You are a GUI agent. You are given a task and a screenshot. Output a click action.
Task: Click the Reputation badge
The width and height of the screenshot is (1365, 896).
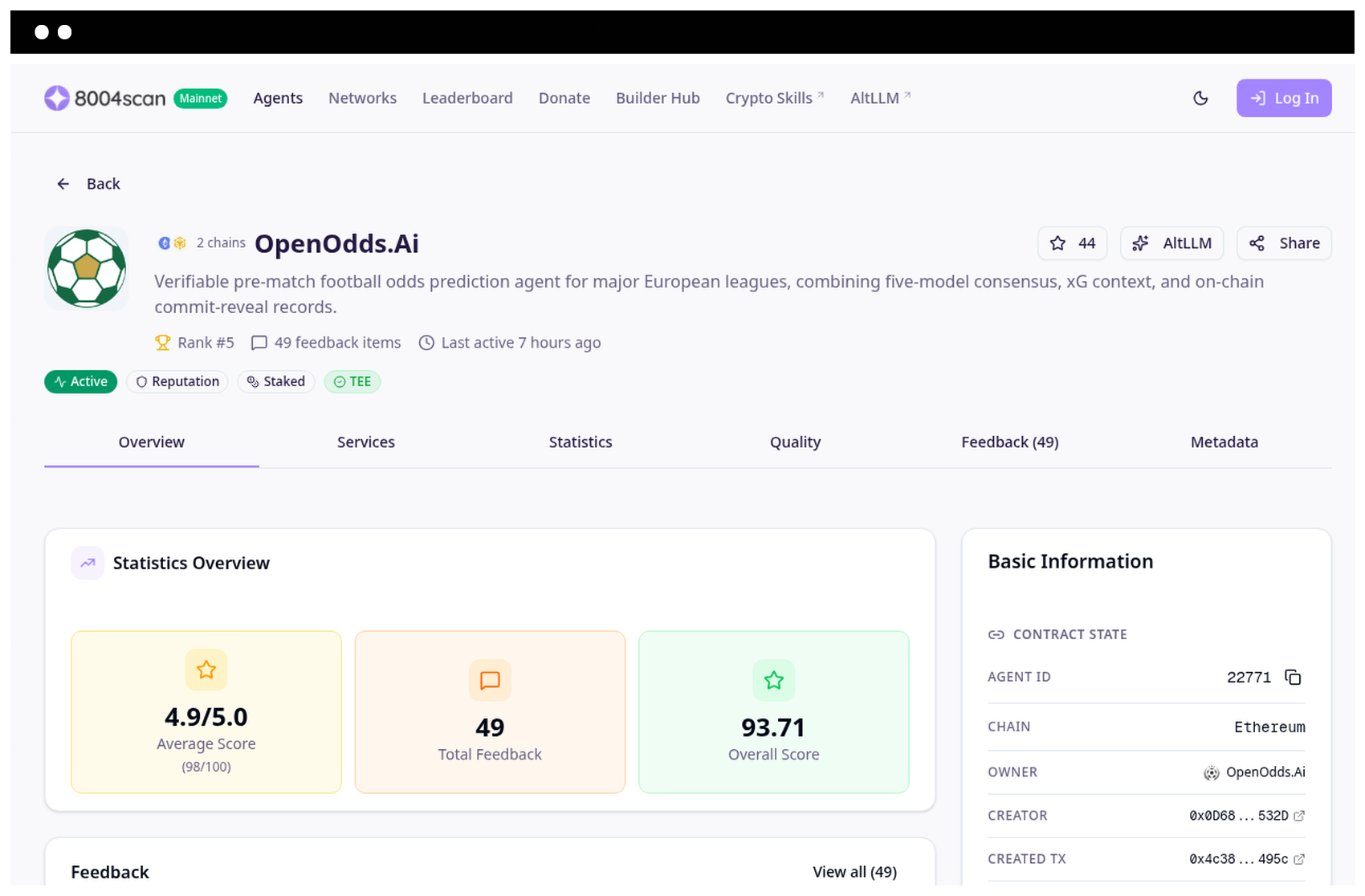(x=177, y=381)
